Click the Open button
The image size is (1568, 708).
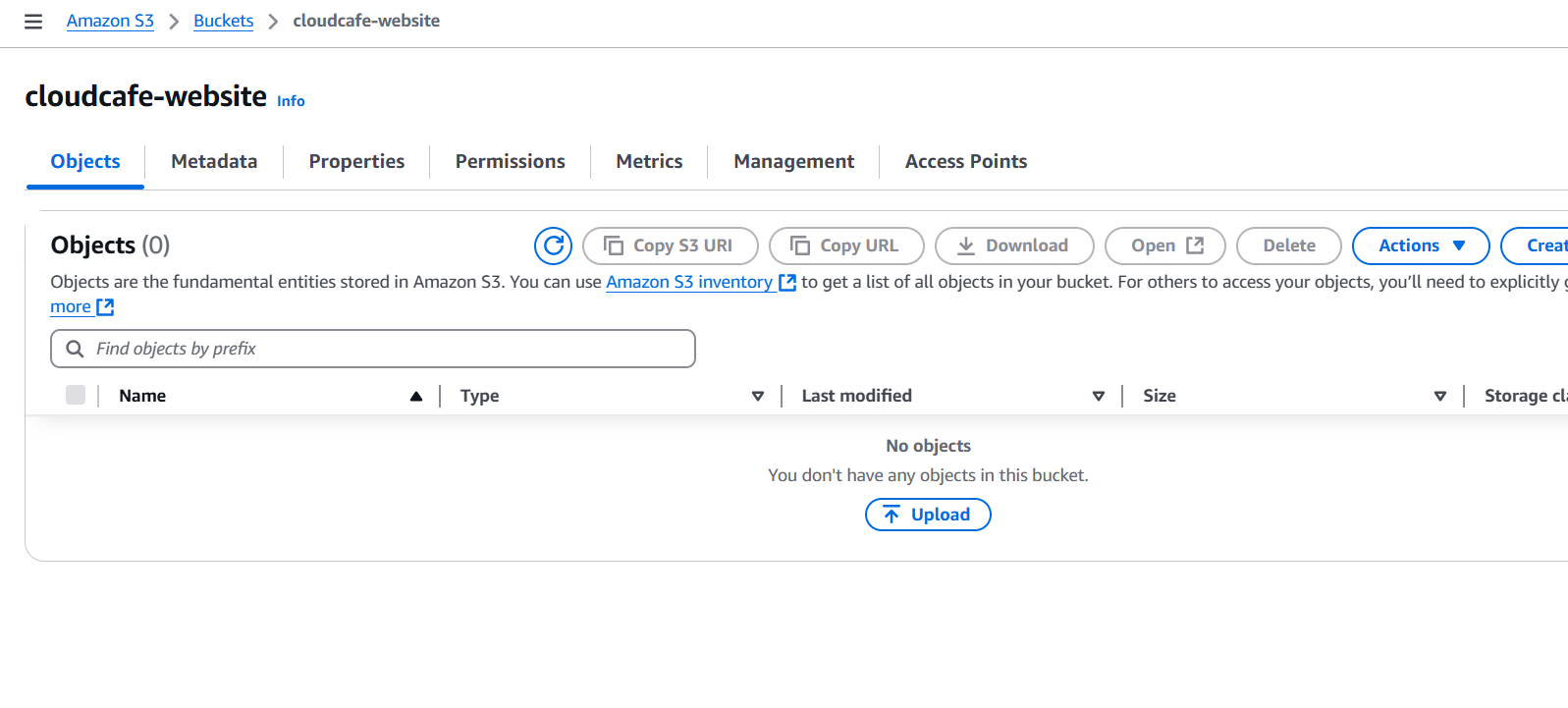(x=1165, y=245)
